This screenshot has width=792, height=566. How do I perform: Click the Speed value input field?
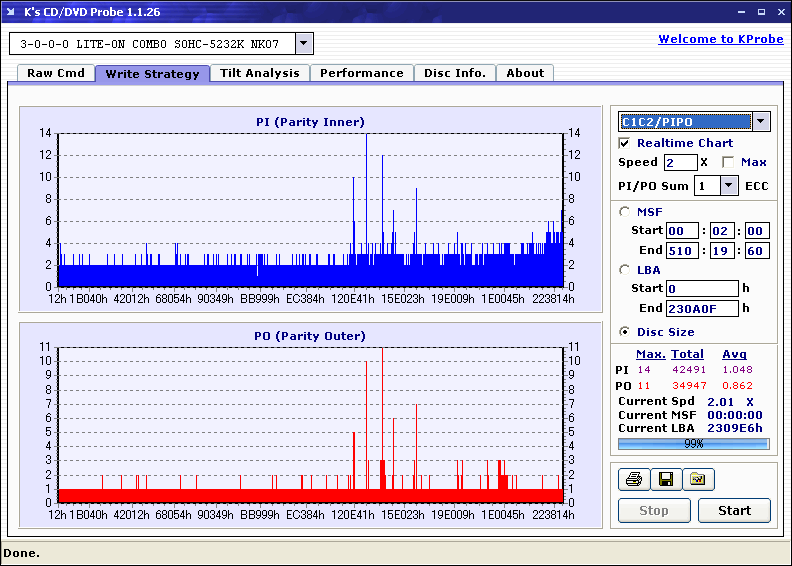click(x=680, y=162)
